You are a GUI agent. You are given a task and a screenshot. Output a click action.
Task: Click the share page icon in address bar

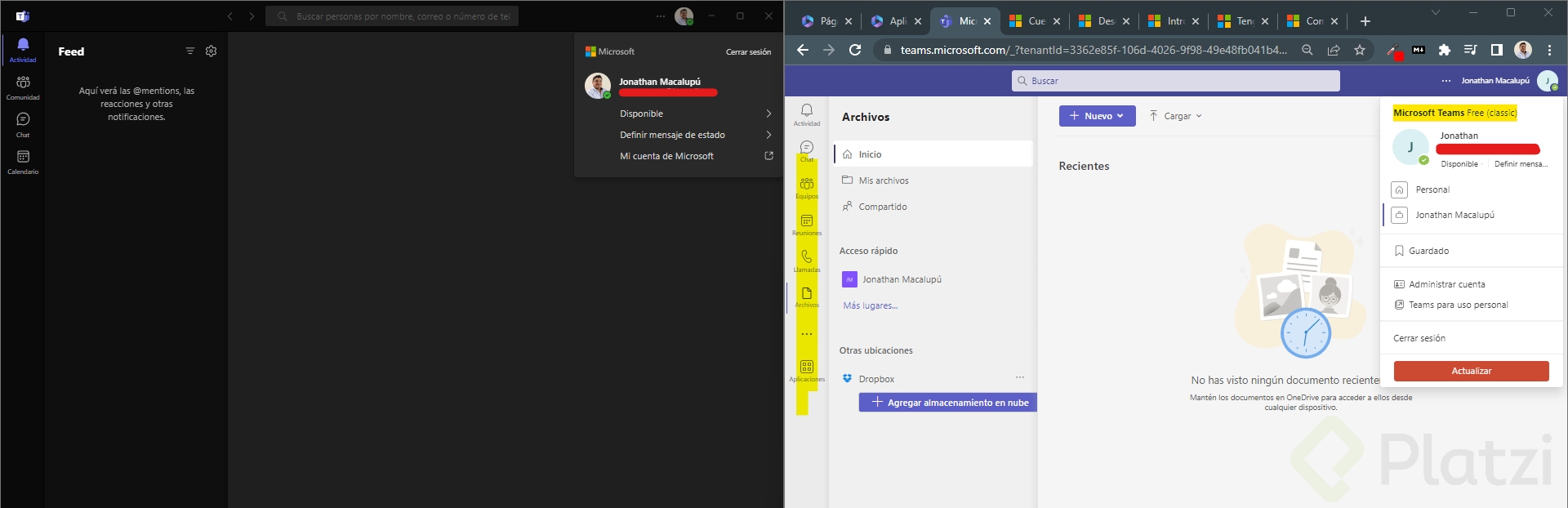pos(1334,50)
